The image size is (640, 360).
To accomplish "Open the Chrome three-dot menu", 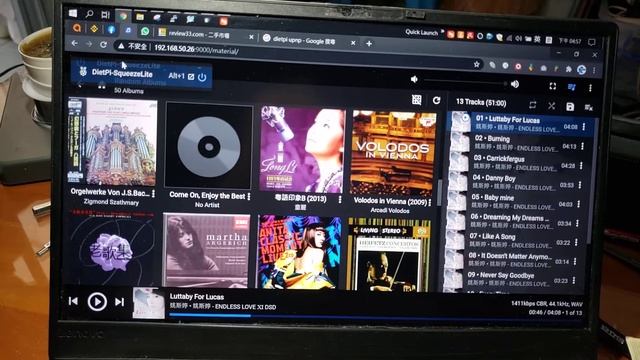I will coord(594,71).
